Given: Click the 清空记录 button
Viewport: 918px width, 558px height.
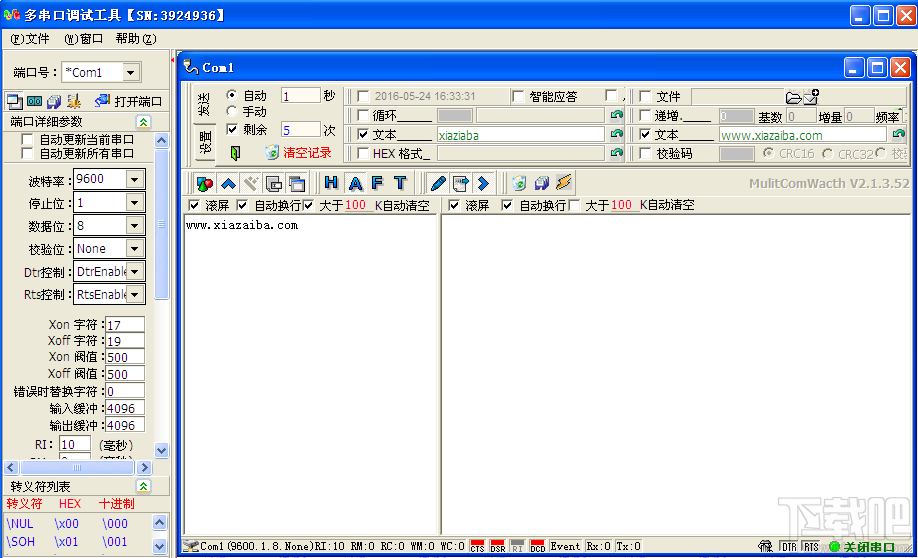Looking at the screenshot, I should pos(299,153).
